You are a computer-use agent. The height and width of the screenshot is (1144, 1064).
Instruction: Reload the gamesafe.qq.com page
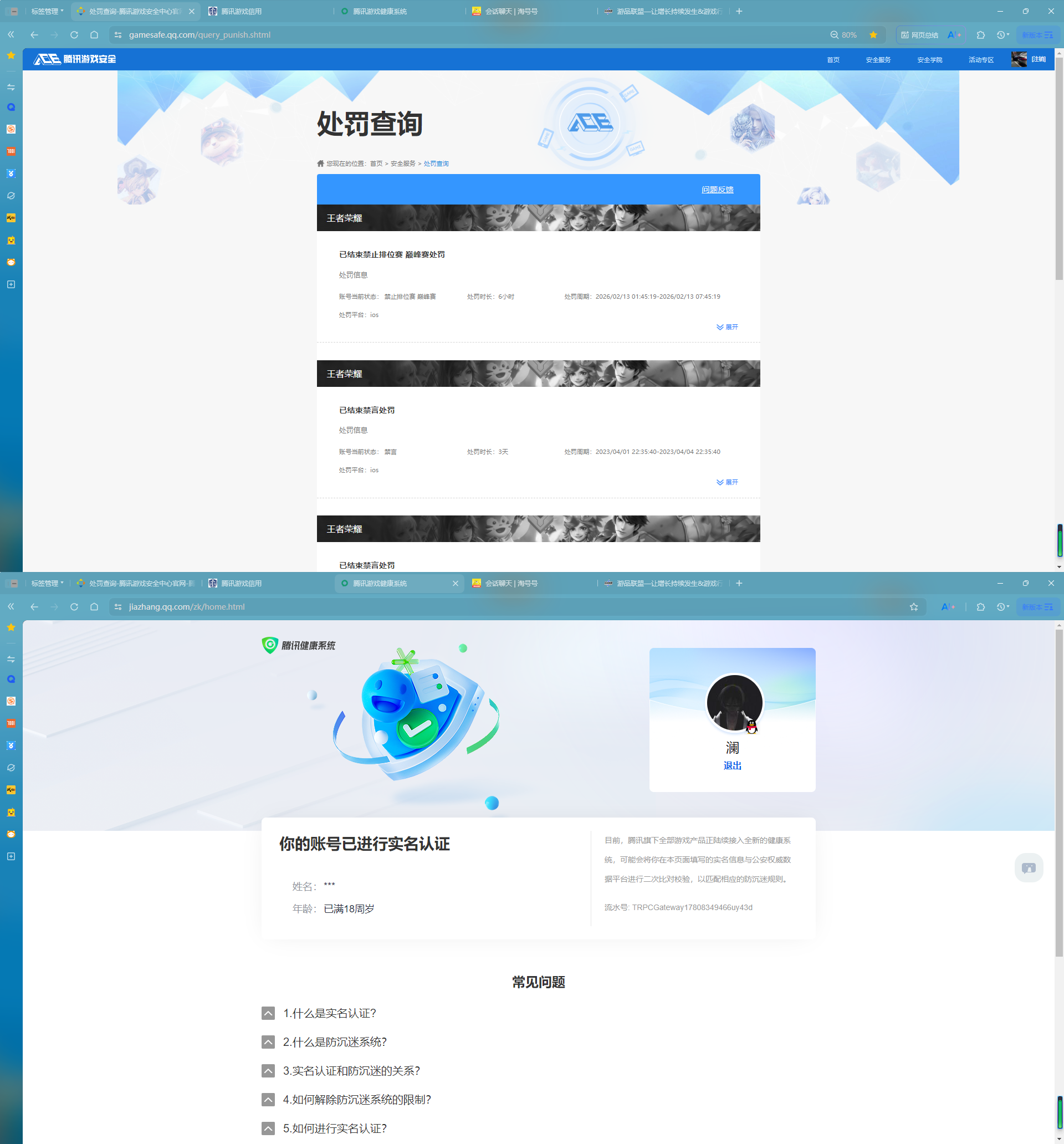[74, 35]
